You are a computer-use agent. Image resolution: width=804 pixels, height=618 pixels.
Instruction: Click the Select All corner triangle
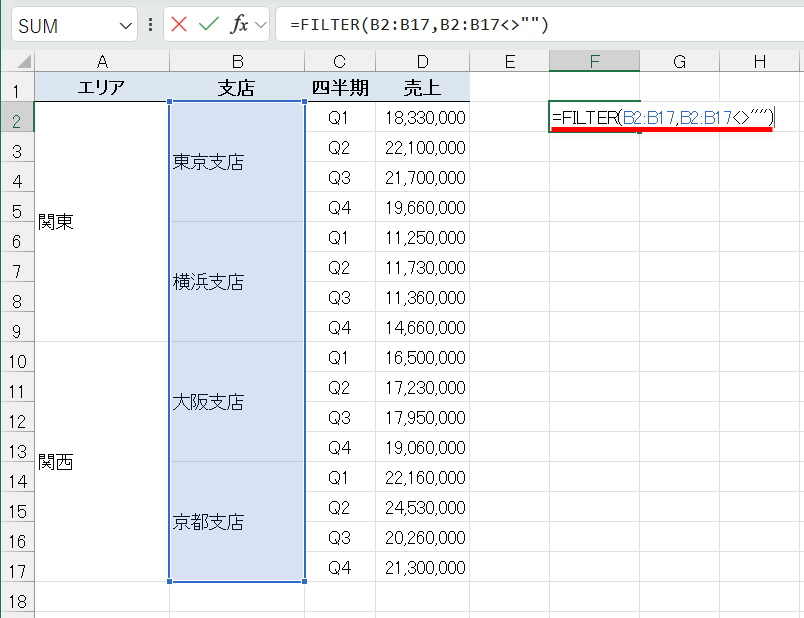22,62
